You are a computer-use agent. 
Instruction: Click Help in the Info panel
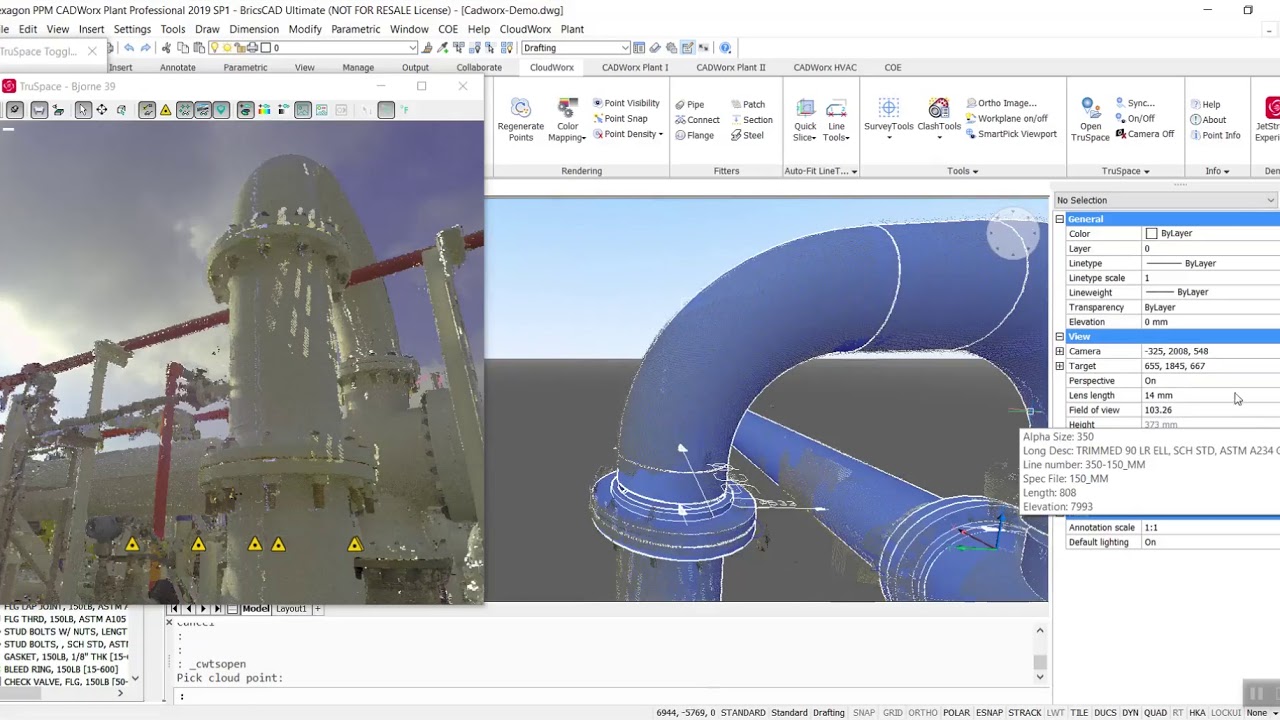(1205, 104)
